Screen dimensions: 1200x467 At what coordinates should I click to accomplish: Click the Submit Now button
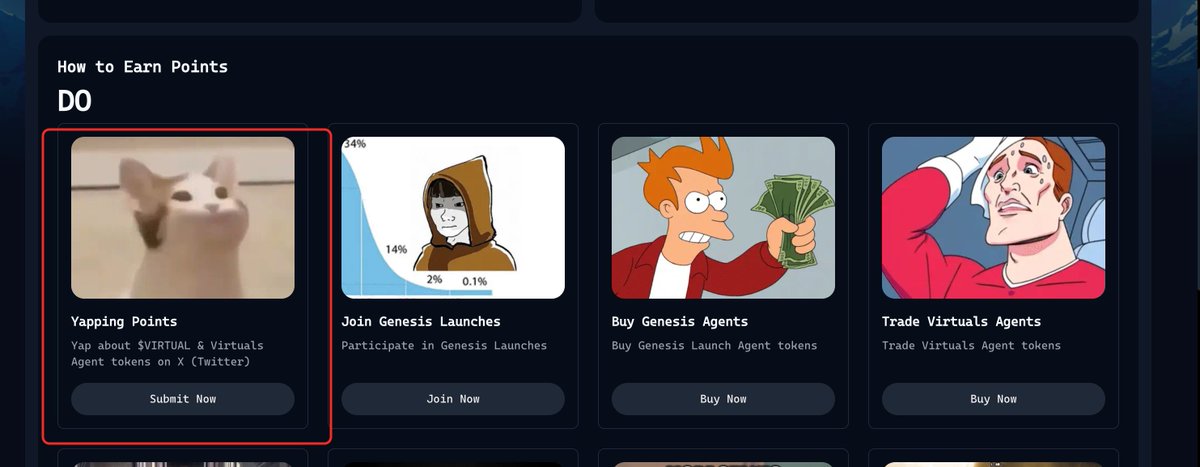(183, 399)
